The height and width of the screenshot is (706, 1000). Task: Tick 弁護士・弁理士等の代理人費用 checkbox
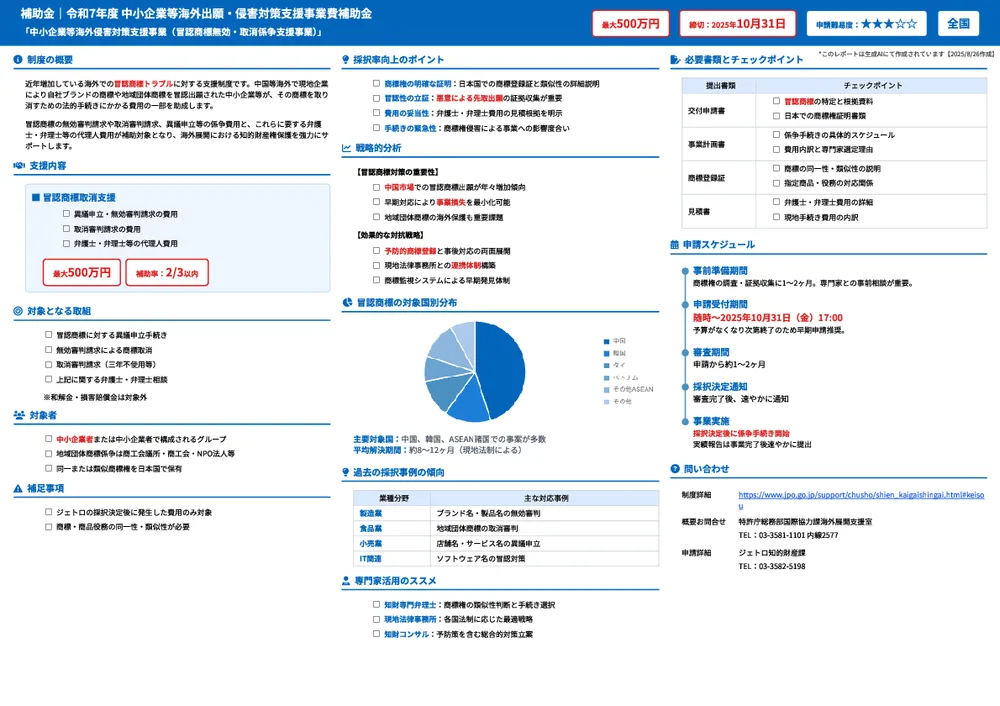pos(66,243)
